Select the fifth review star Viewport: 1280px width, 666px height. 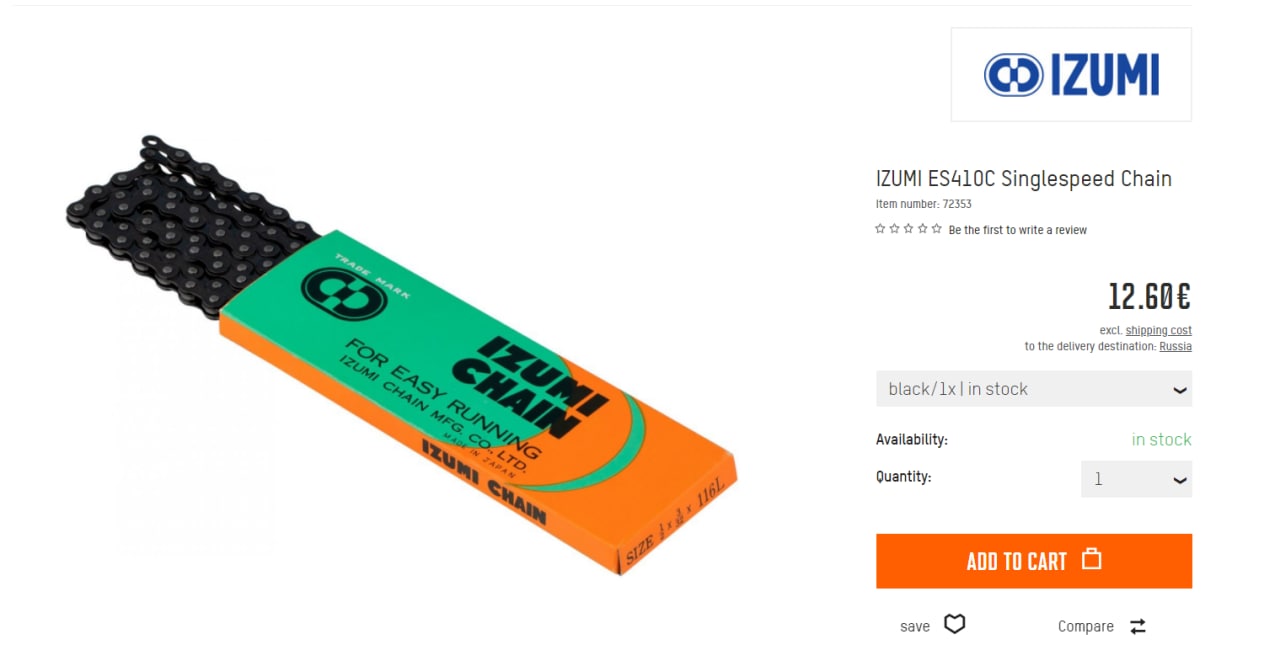pos(937,229)
